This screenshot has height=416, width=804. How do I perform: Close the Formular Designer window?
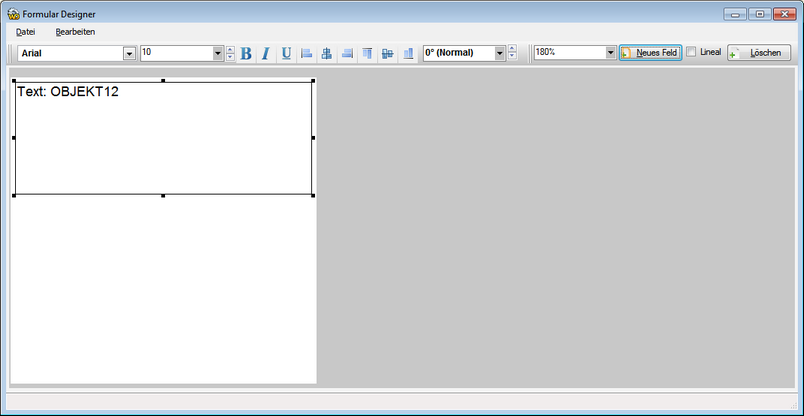(x=784, y=14)
